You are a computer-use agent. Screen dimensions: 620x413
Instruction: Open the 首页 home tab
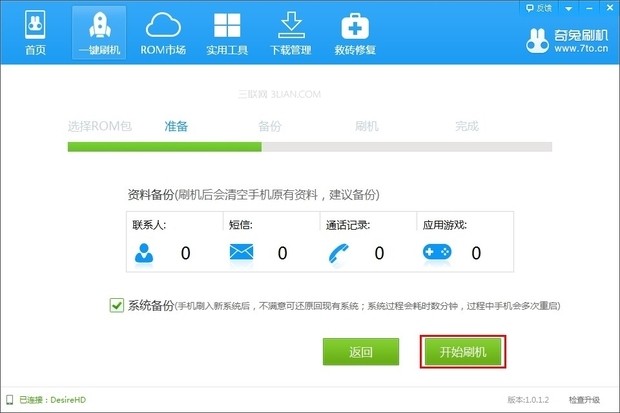coord(35,33)
